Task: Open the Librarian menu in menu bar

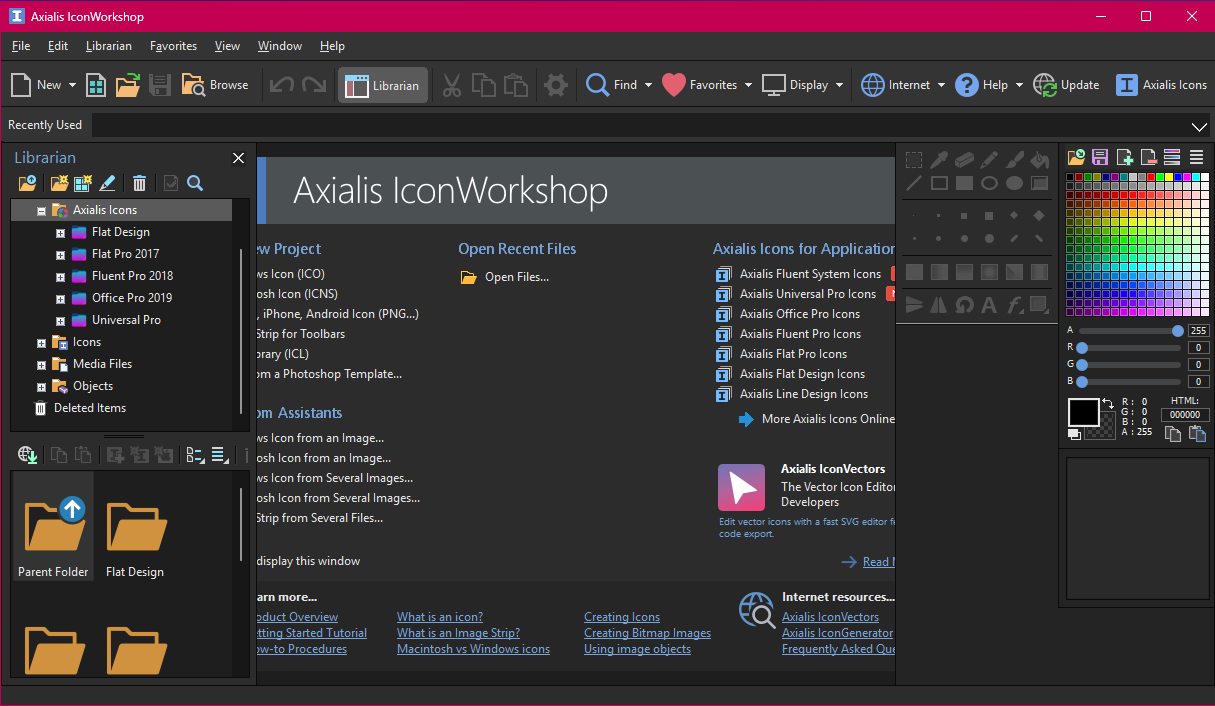Action: click(108, 46)
